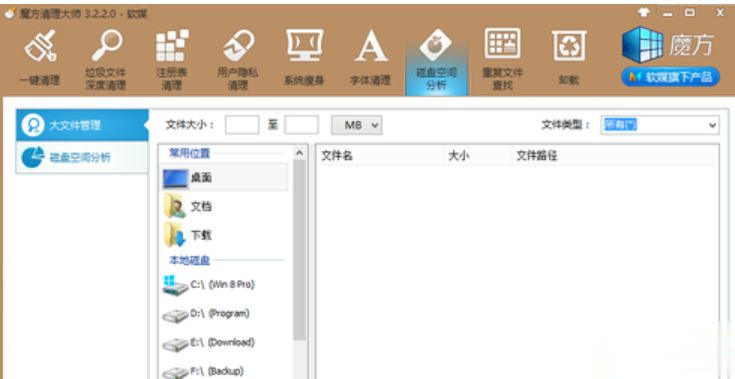
Task: Click the pie chart icon for 磁盘空间分析
Action: (x=33, y=157)
